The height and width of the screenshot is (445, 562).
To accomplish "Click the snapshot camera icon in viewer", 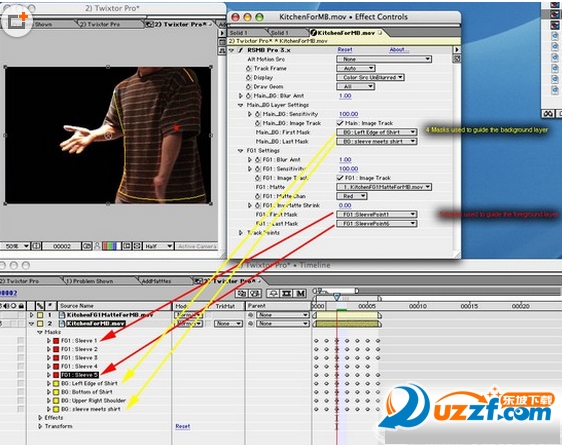I will [87, 246].
